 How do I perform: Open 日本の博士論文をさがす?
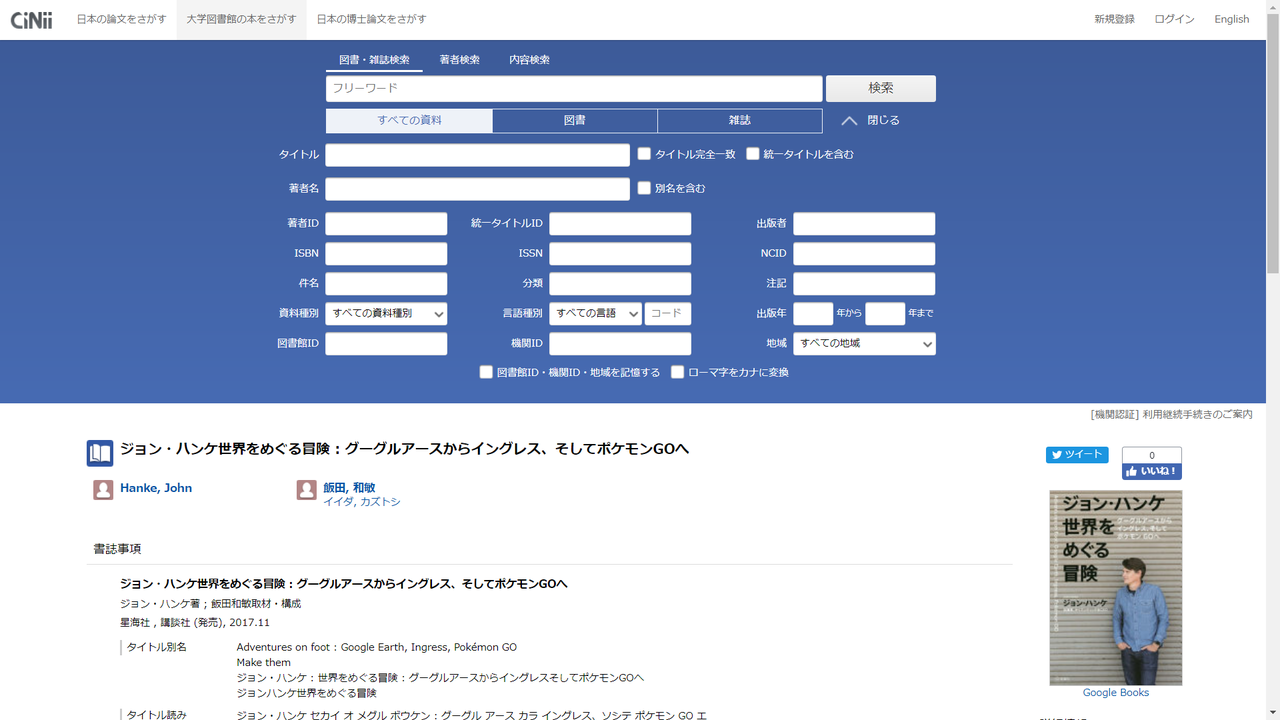[372, 19]
